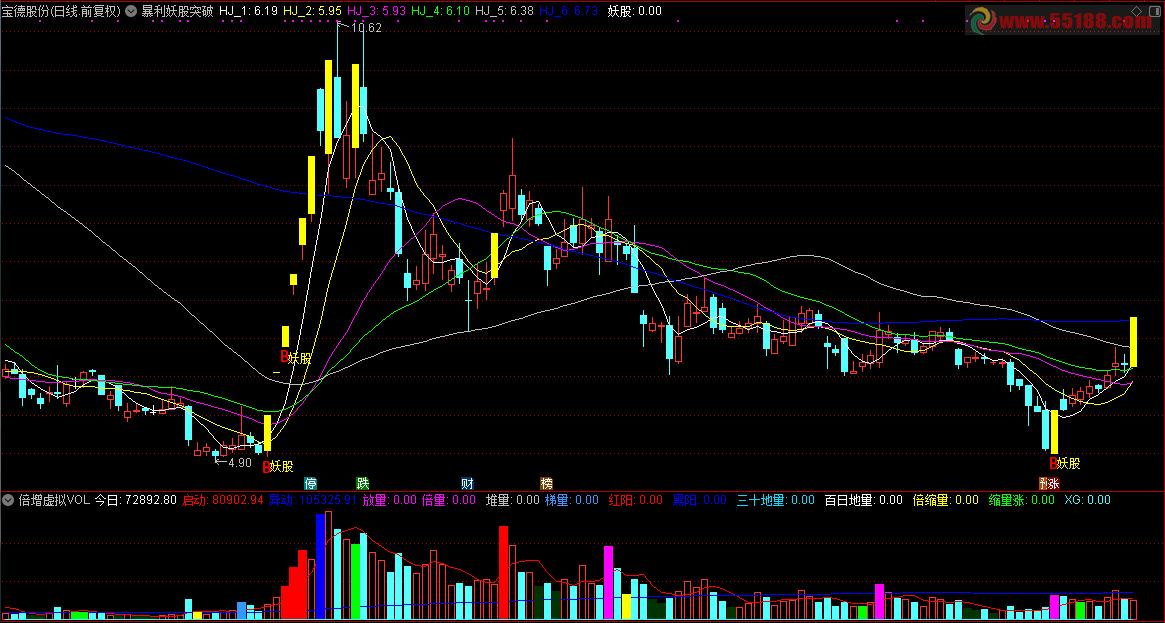Image resolution: width=1165 pixels, height=623 pixels.
Task: Select the HJ_3: 5.93 value label
Action: [x=377, y=11]
